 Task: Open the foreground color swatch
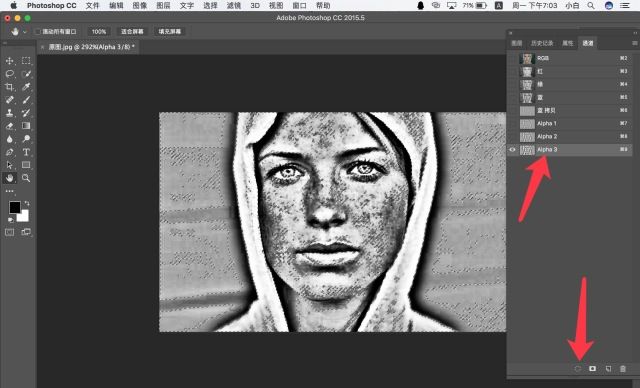coord(15,207)
